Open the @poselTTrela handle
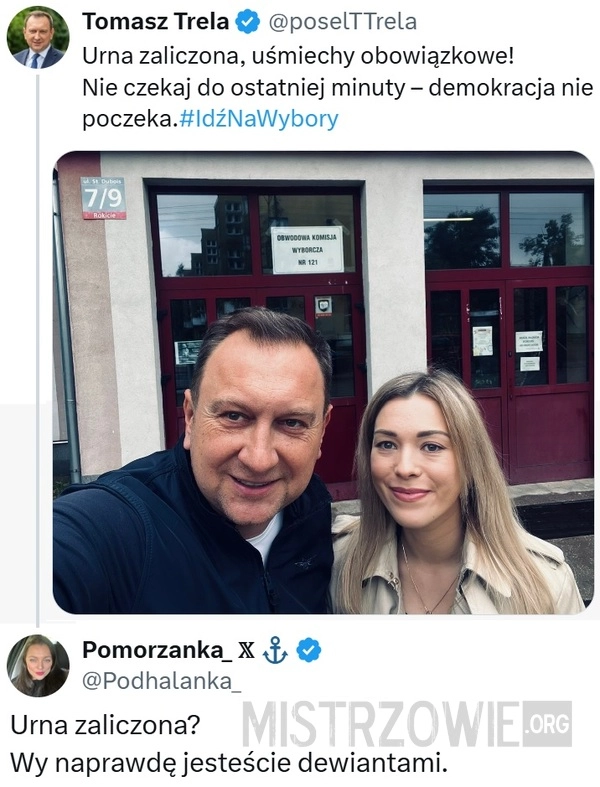The image size is (600, 787). click(342, 22)
